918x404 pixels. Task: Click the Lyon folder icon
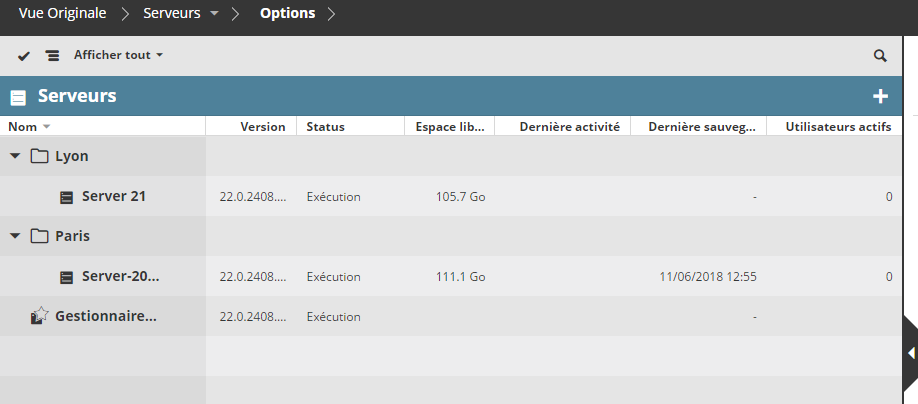40,157
